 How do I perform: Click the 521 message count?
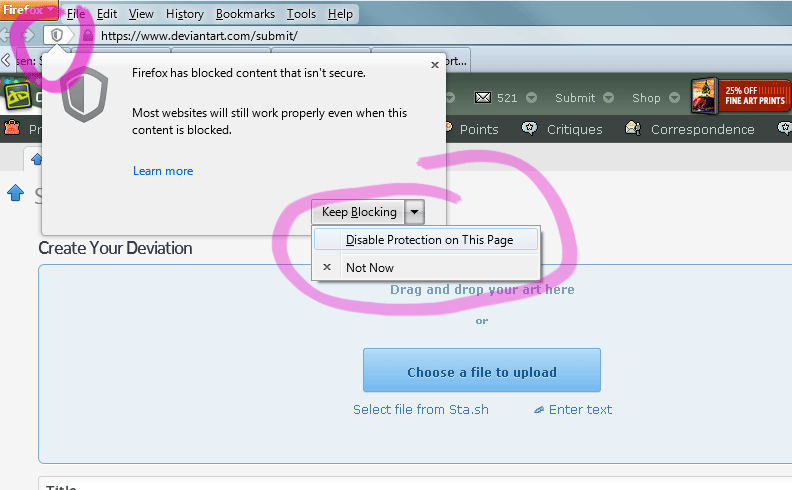click(x=507, y=98)
